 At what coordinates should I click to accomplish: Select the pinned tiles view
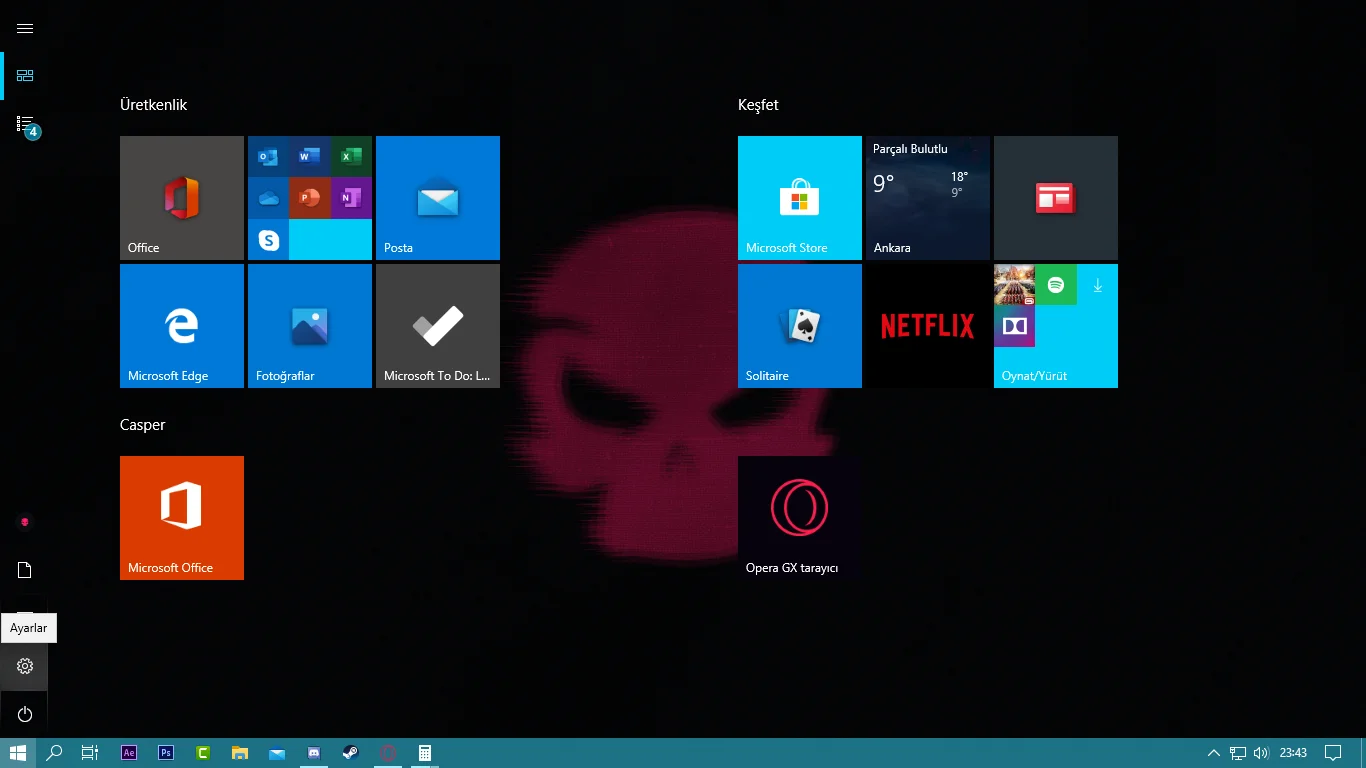[x=25, y=76]
